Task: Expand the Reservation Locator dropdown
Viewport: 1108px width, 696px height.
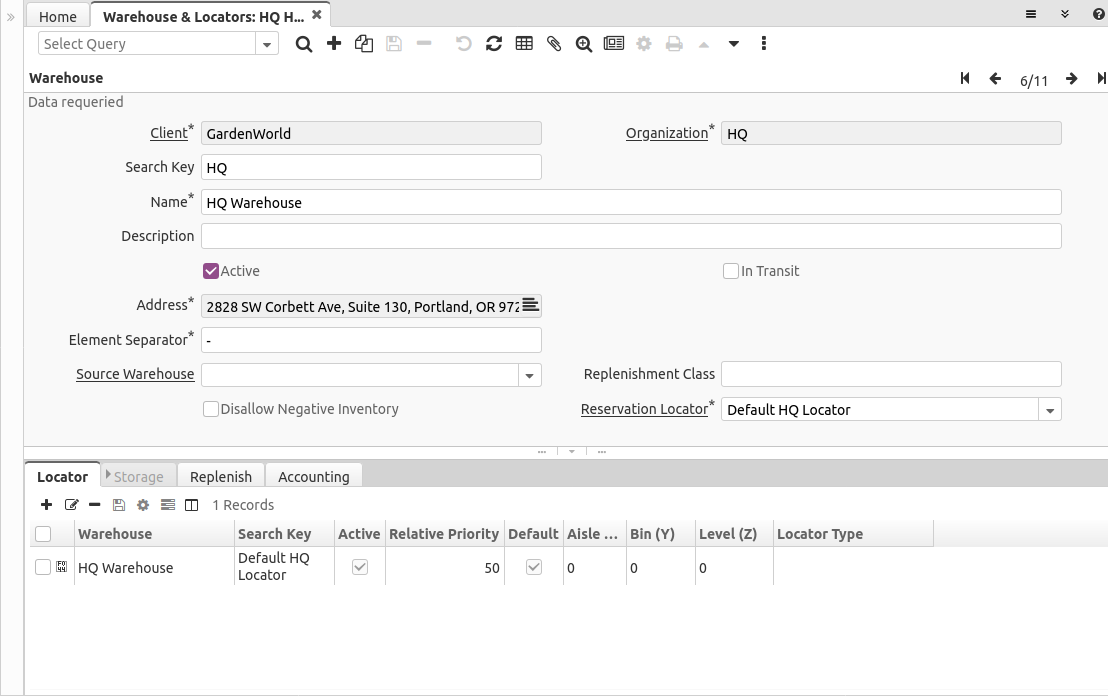Action: [x=1050, y=410]
